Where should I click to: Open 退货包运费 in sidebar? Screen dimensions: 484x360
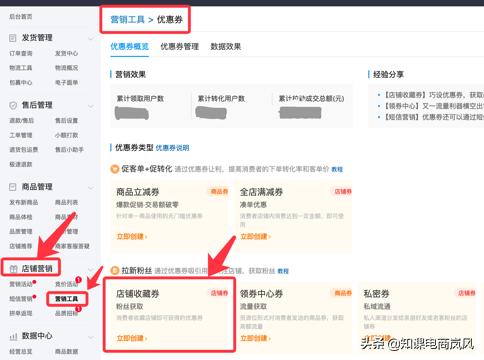(24, 150)
